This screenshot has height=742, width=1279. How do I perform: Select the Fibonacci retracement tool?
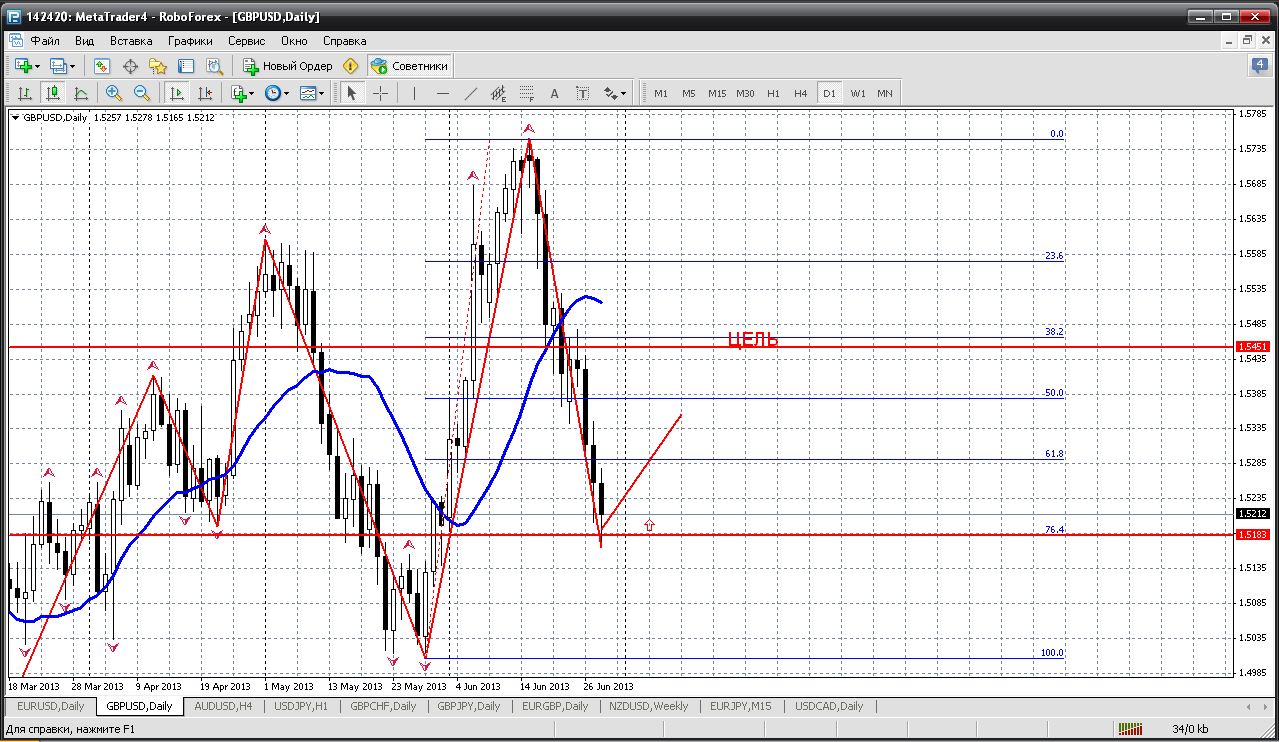[528, 93]
